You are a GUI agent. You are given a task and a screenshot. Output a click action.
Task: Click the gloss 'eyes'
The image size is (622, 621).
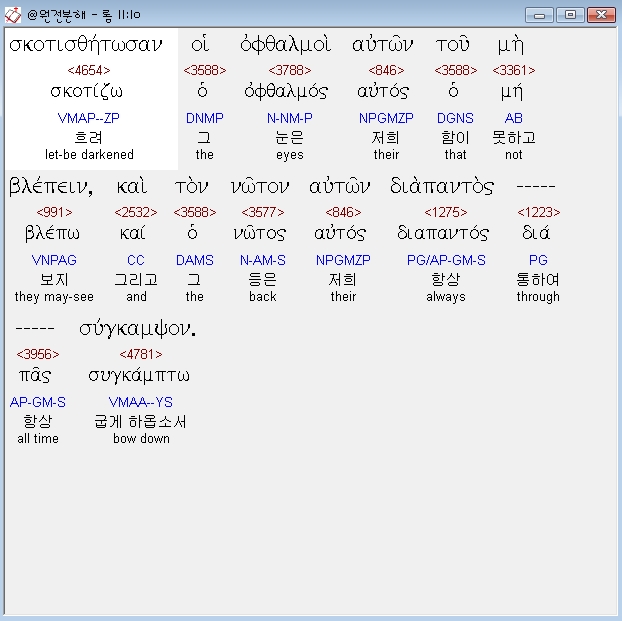[x=290, y=155]
